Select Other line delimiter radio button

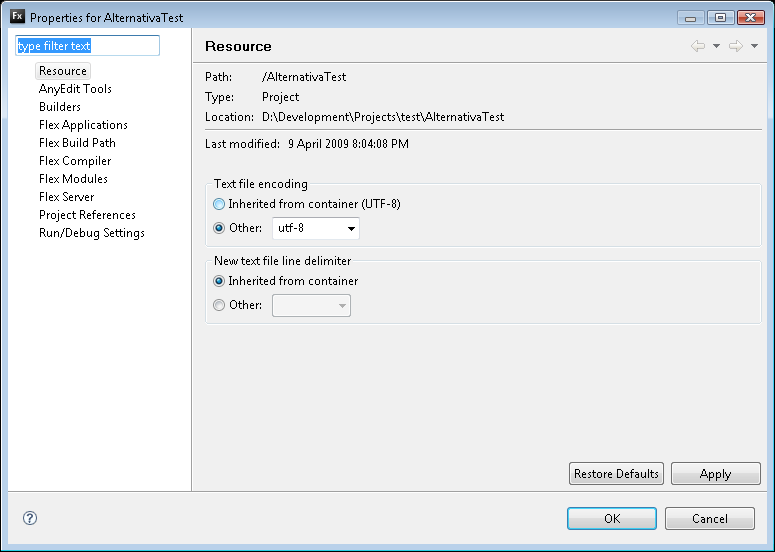pos(220,305)
